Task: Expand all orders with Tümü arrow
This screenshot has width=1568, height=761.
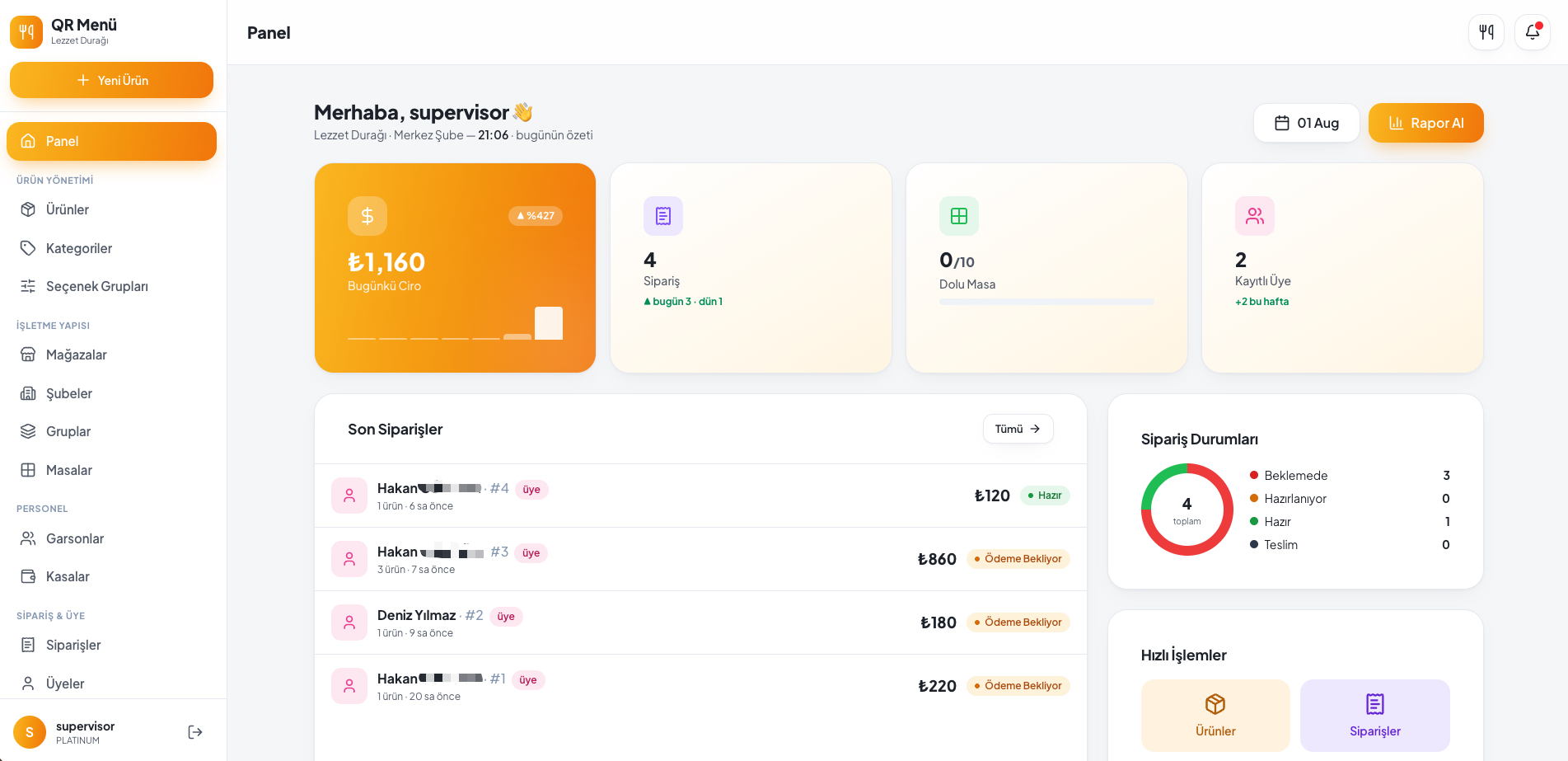Action: click(1018, 429)
